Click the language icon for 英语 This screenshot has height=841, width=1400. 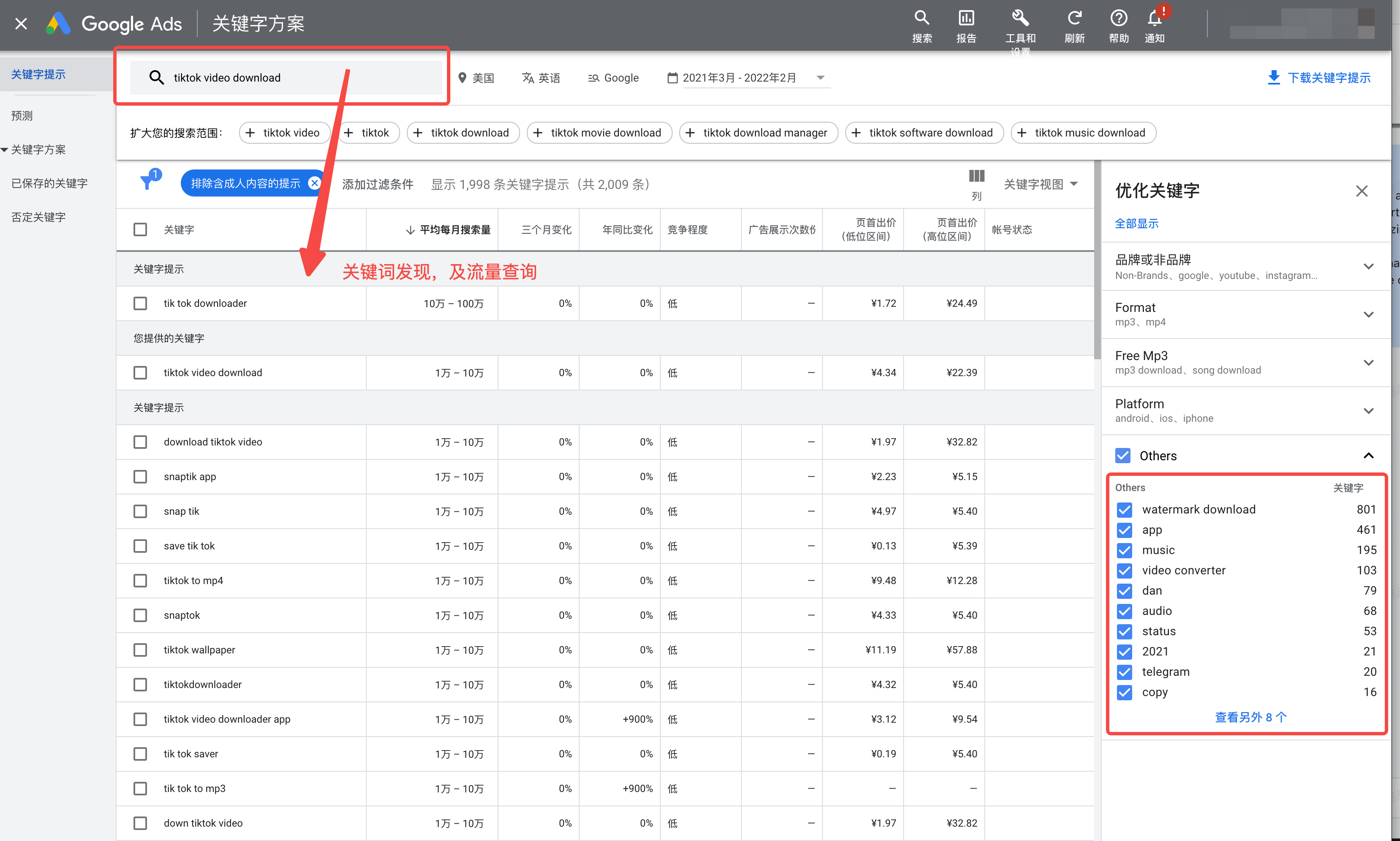coord(528,78)
